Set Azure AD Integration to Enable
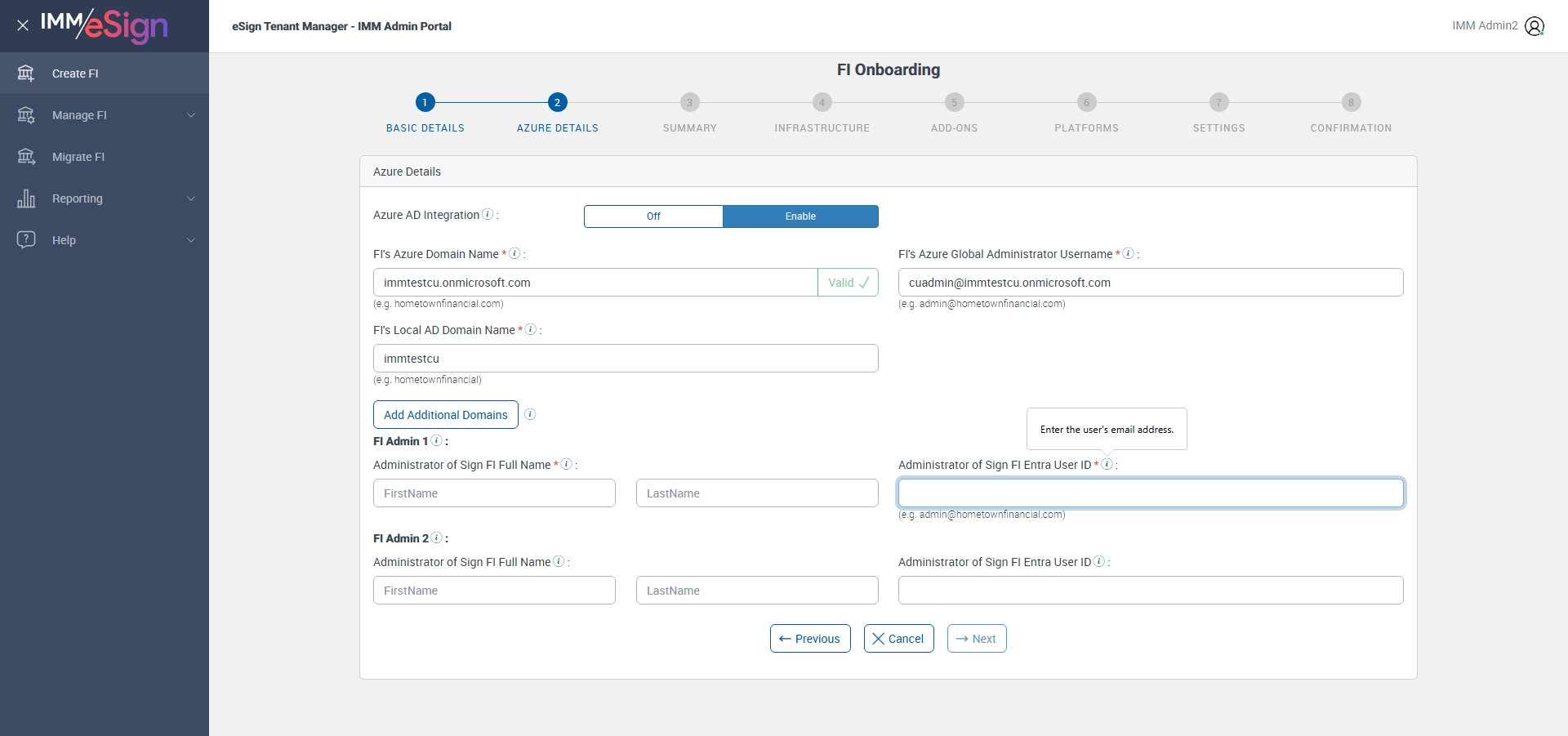The width and height of the screenshot is (1568, 736). [x=800, y=216]
